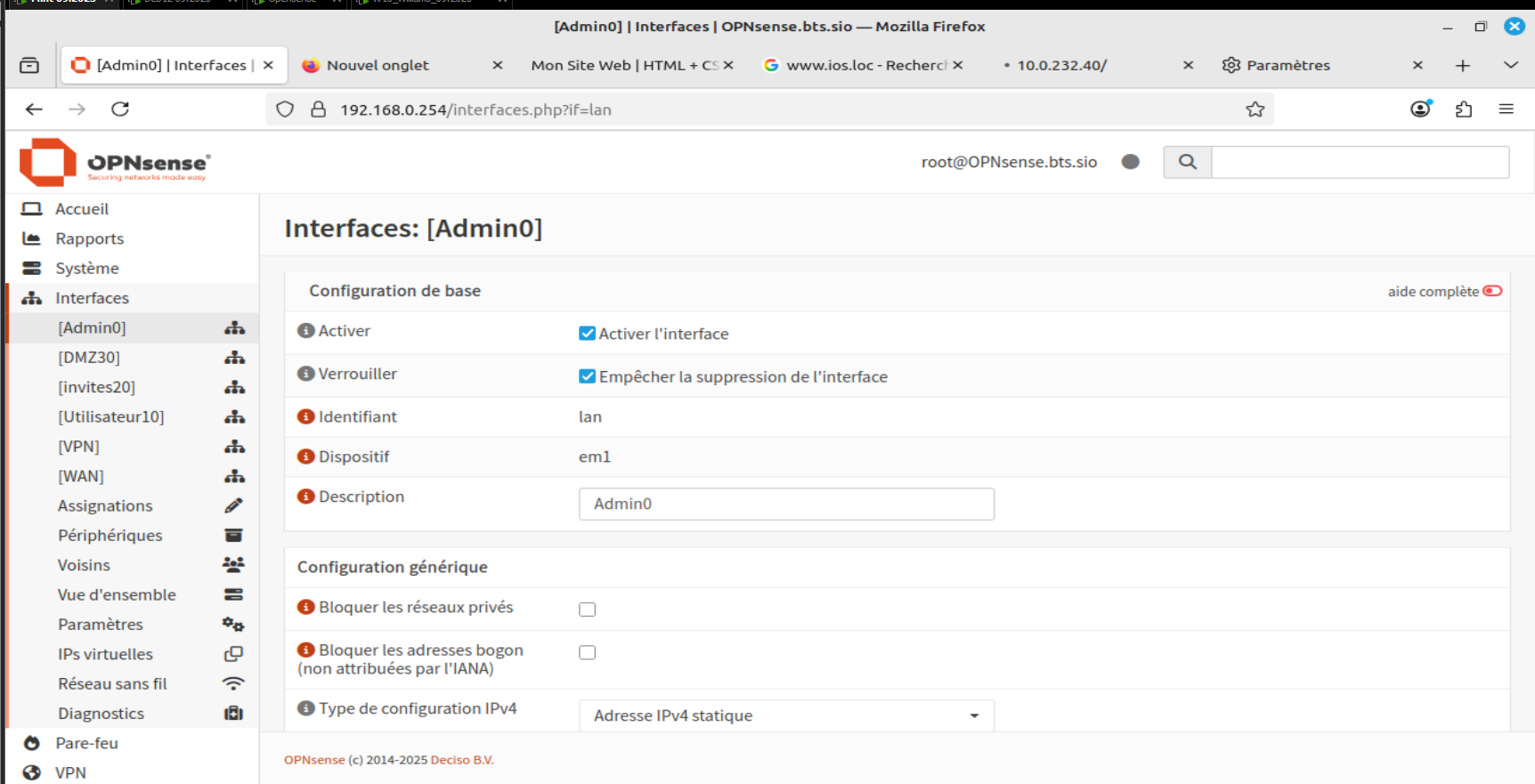This screenshot has height=784, width=1535.
Task: Click the OPNsense search input field
Action: 1360,162
